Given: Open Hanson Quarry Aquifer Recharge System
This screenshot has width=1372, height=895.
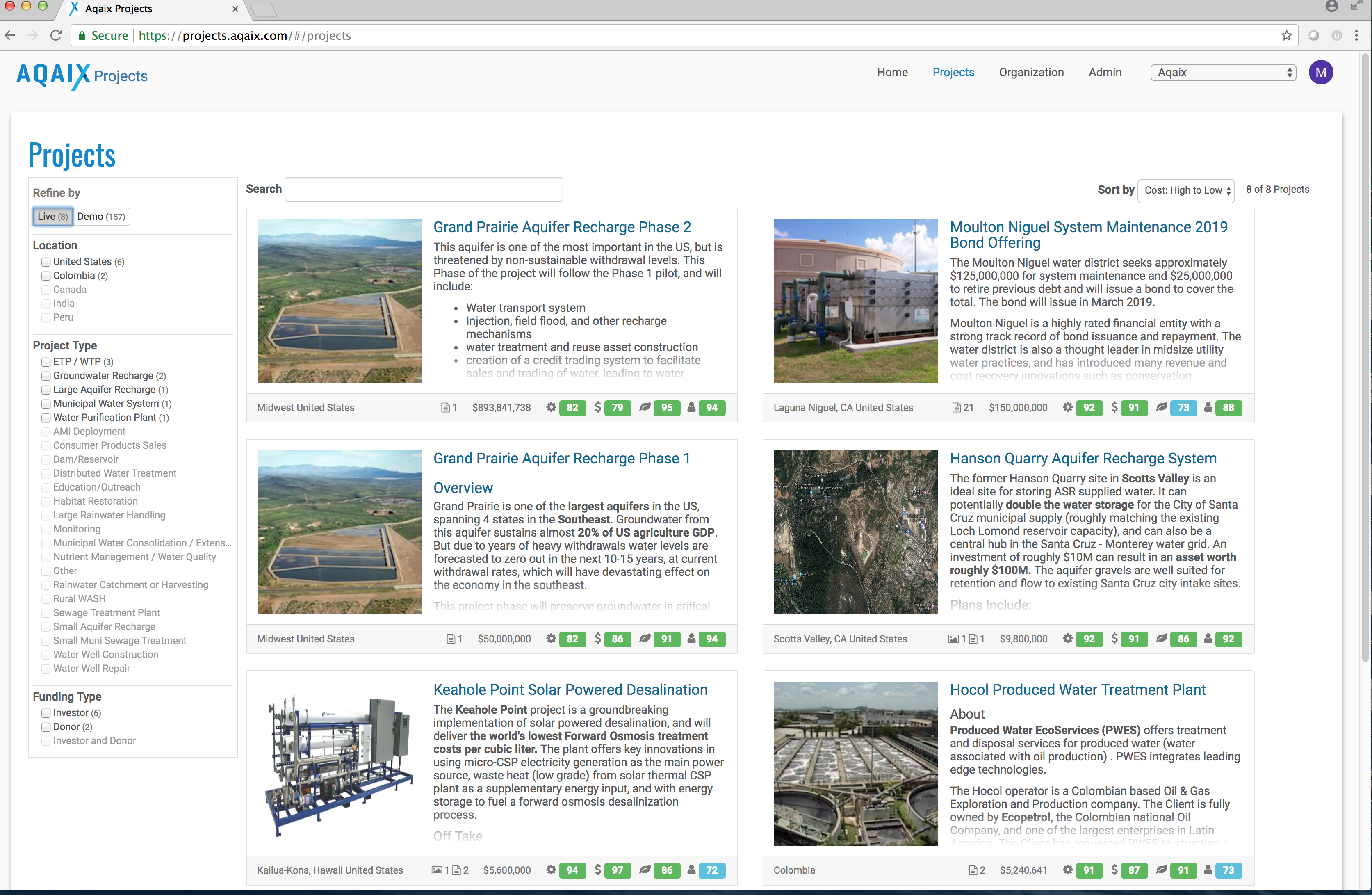Looking at the screenshot, I should (x=1083, y=459).
